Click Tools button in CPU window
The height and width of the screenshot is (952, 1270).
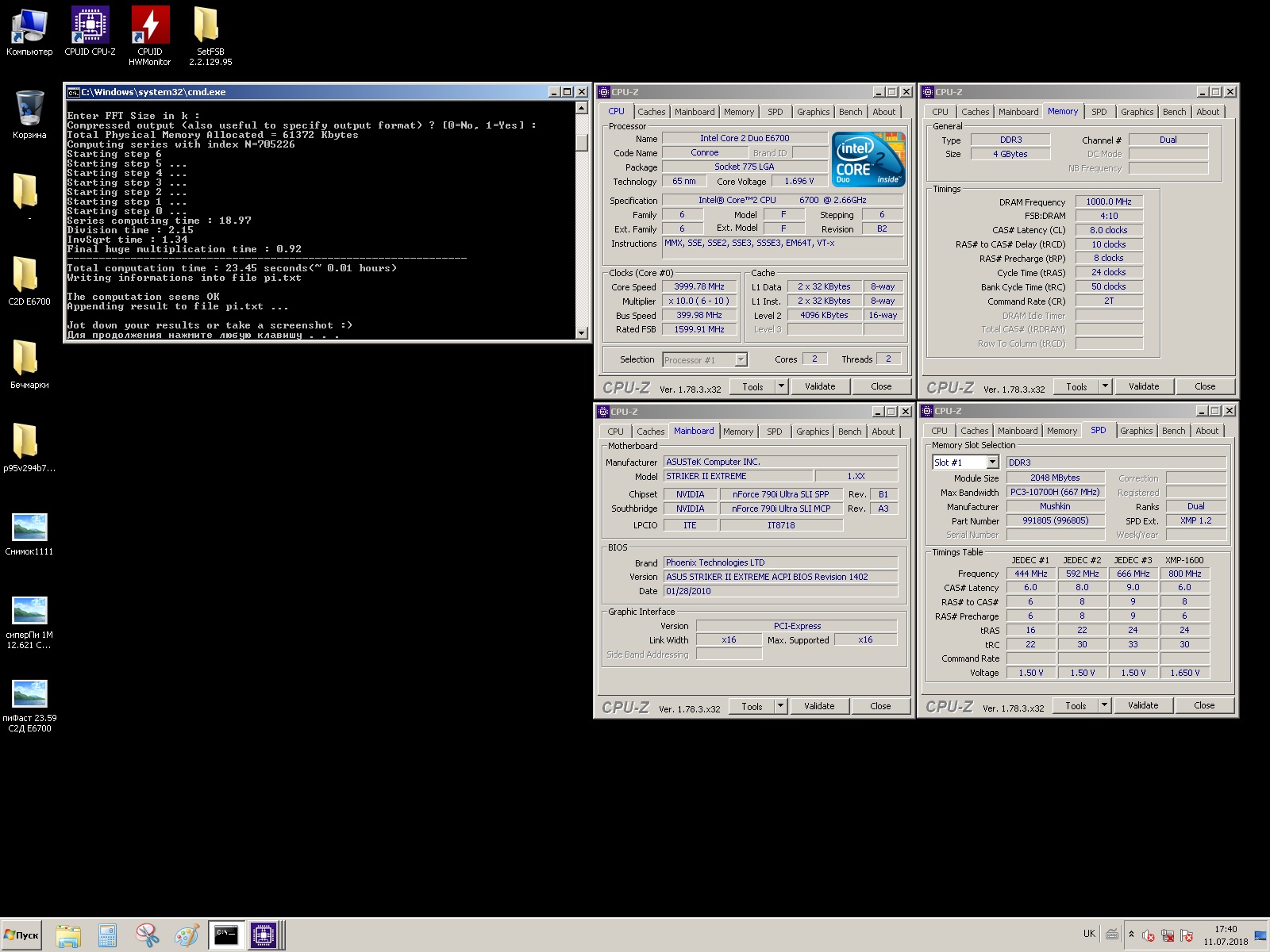pyautogui.click(x=752, y=386)
